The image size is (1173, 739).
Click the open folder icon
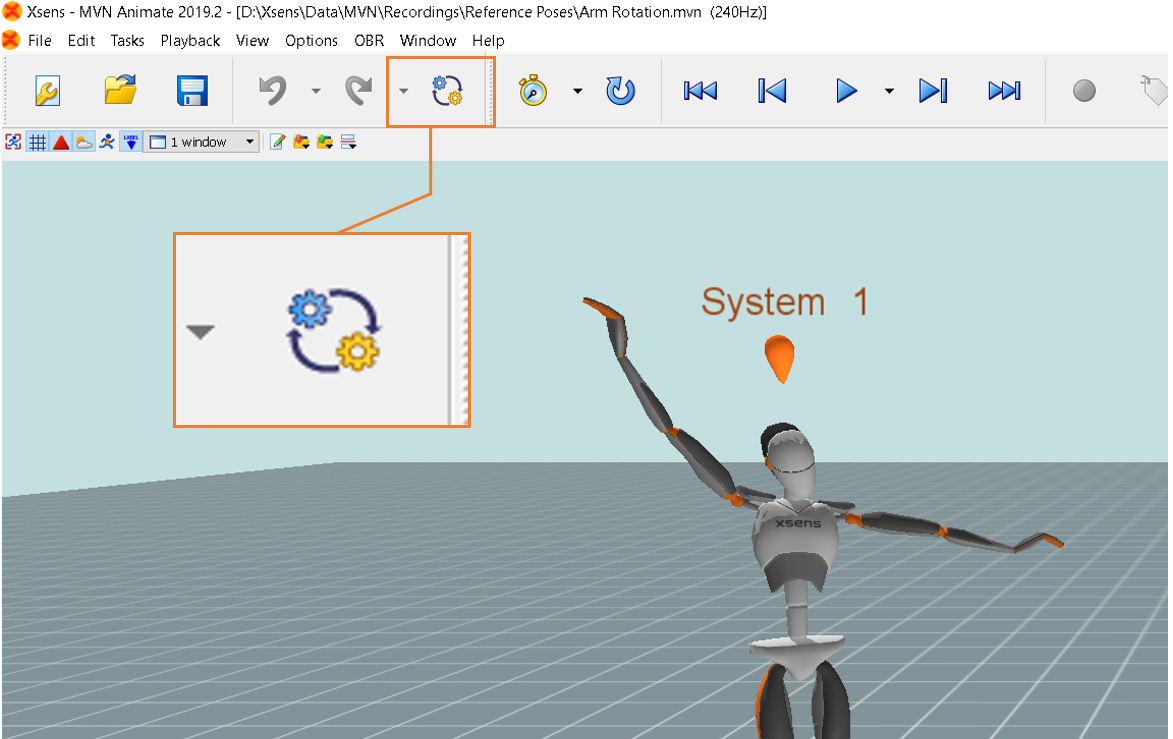tap(120, 91)
